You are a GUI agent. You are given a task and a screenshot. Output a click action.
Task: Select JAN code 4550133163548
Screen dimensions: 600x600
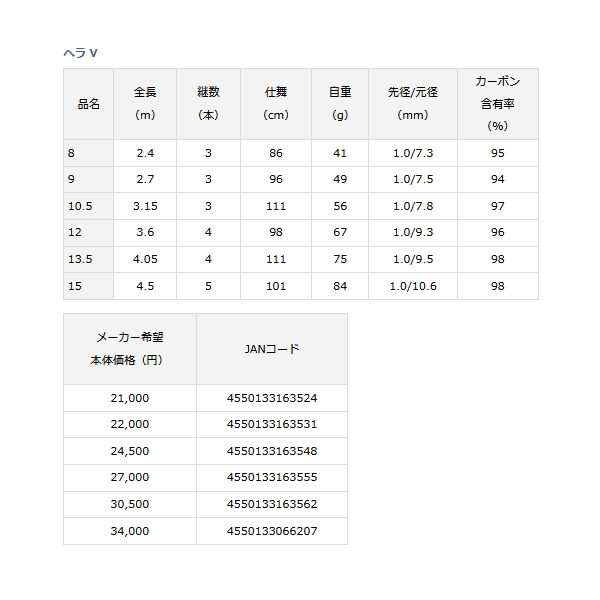click(272, 451)
